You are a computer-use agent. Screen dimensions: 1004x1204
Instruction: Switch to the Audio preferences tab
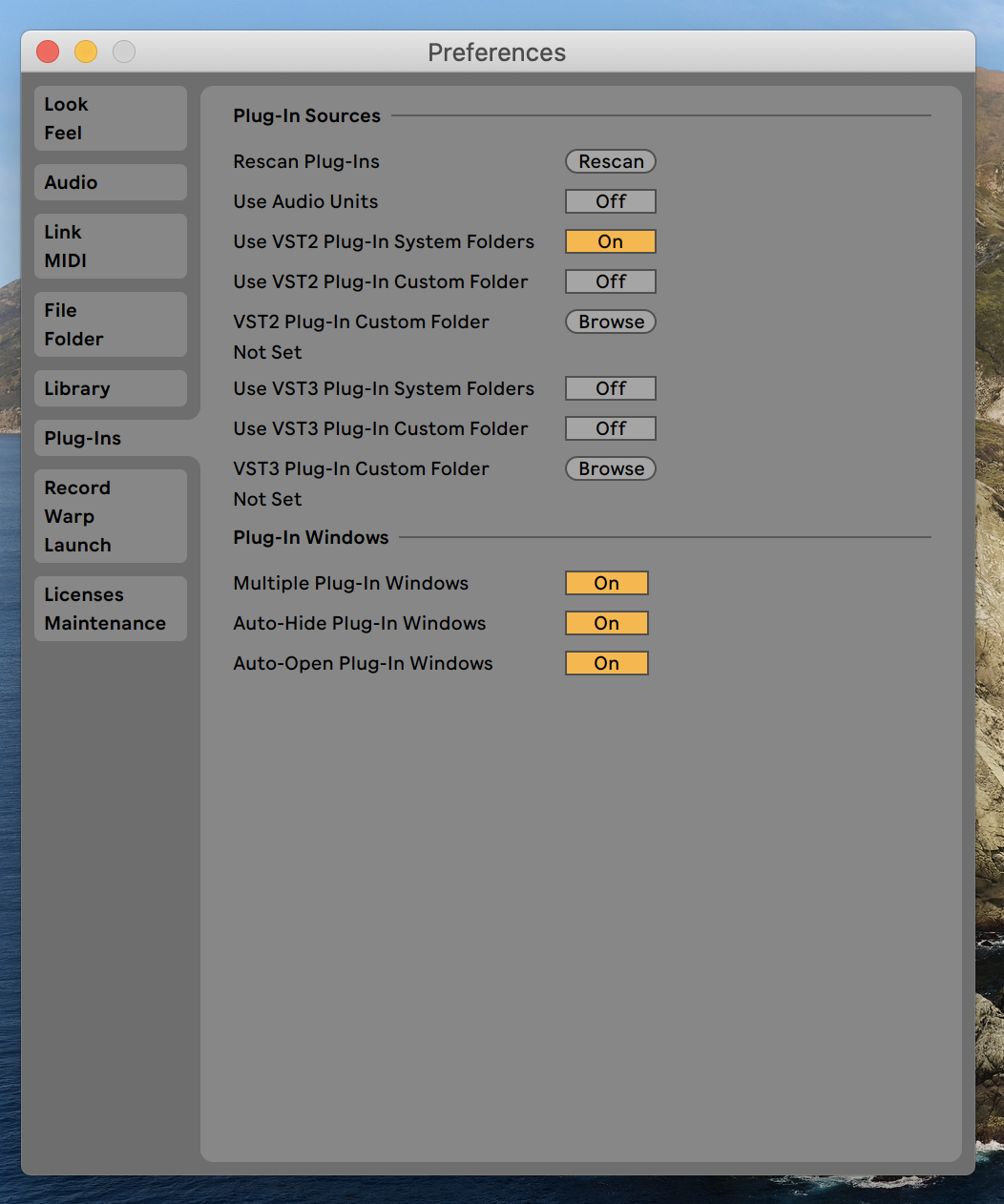pyautogui.click(x=111, y=182)
